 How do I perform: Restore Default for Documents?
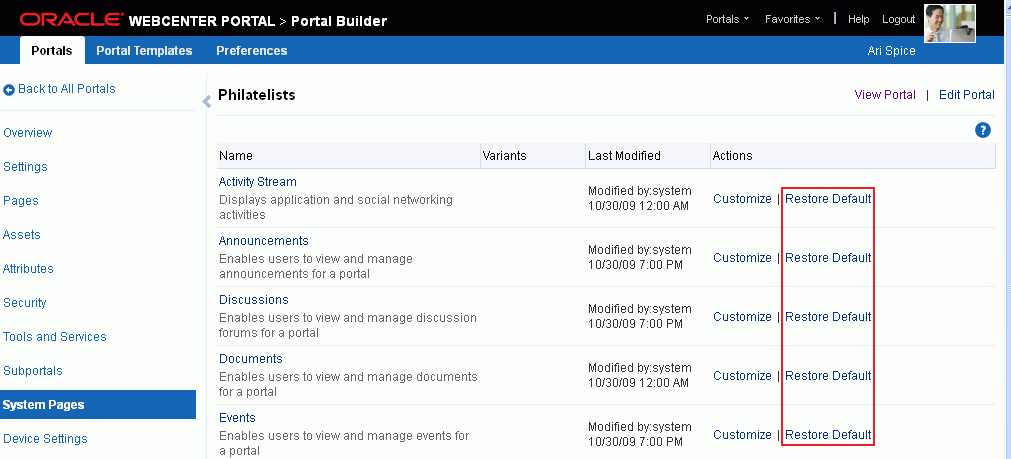coord(828,375)
